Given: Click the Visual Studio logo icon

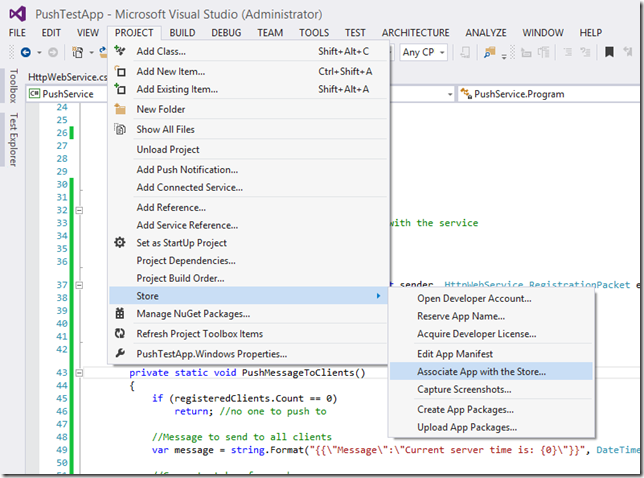Looking at the screenshot, I should (x=17, y=14).
